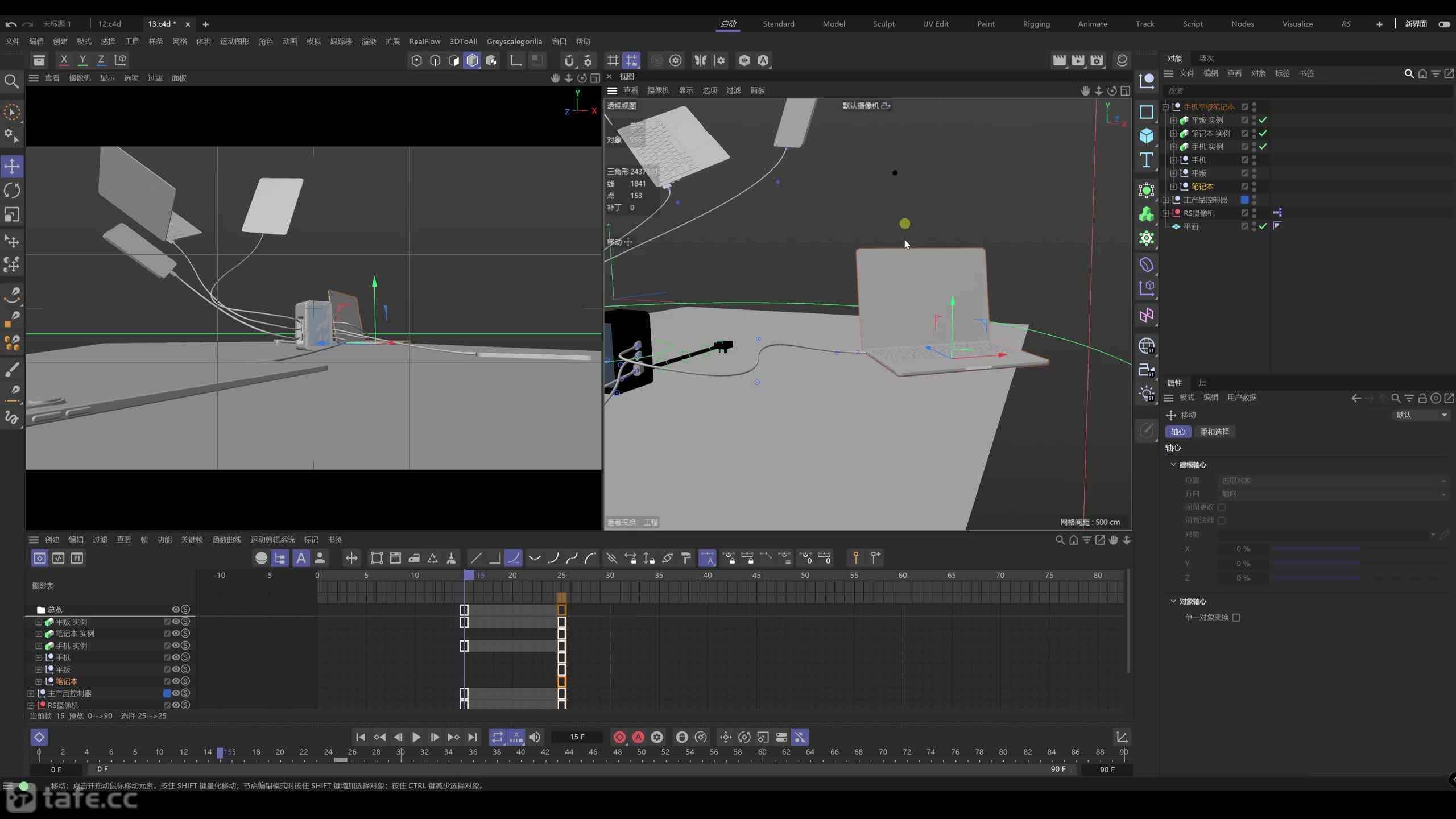Select the Move tool in left toolbar
This screenshot has height=819, width=1456.
[x=12, y=167]
